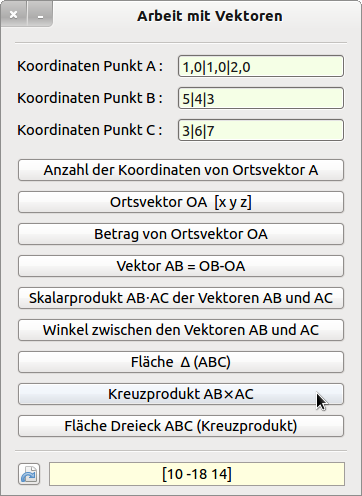Focus the Koordinaten Punkt C input field

261,130
